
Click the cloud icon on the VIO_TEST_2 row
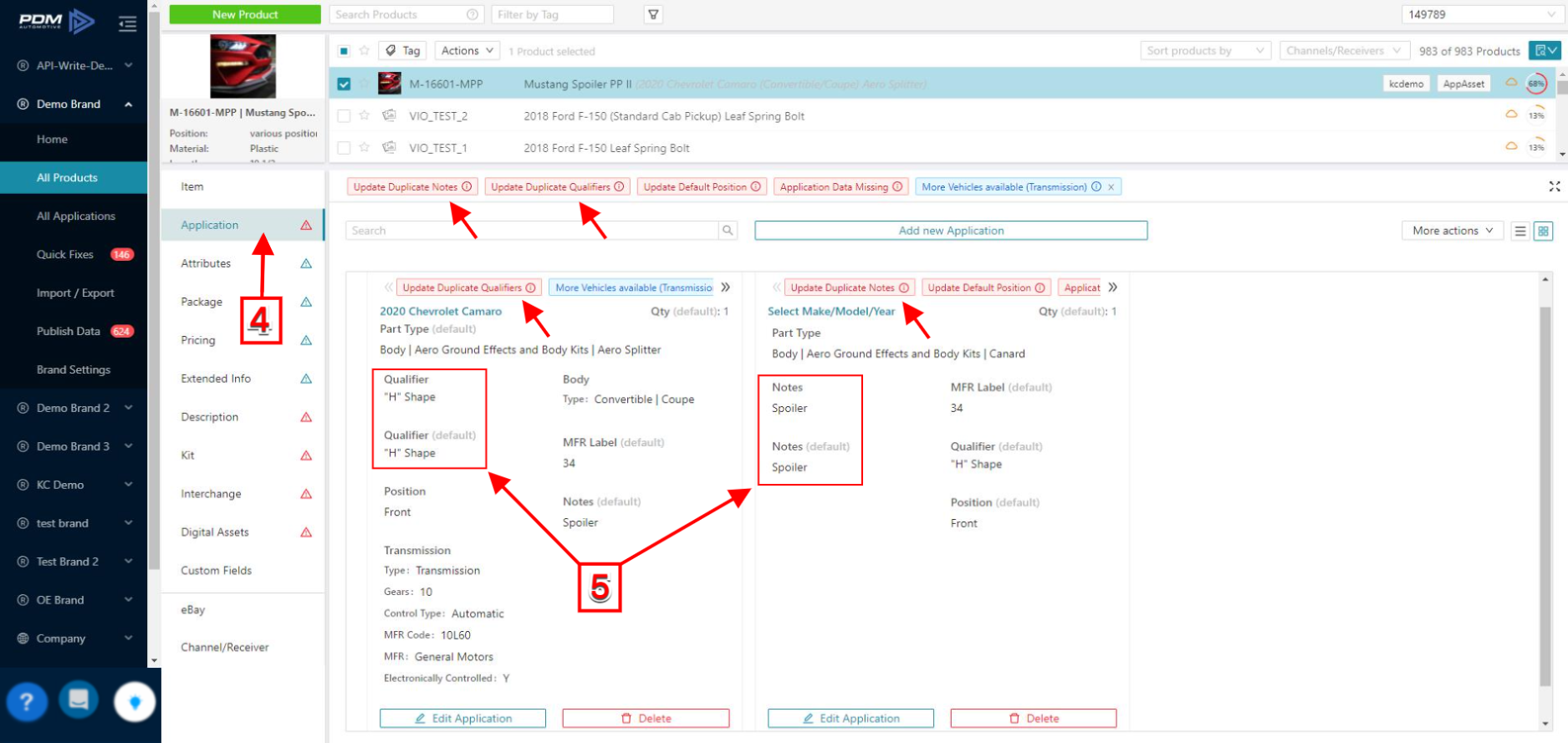(1511, 115)
